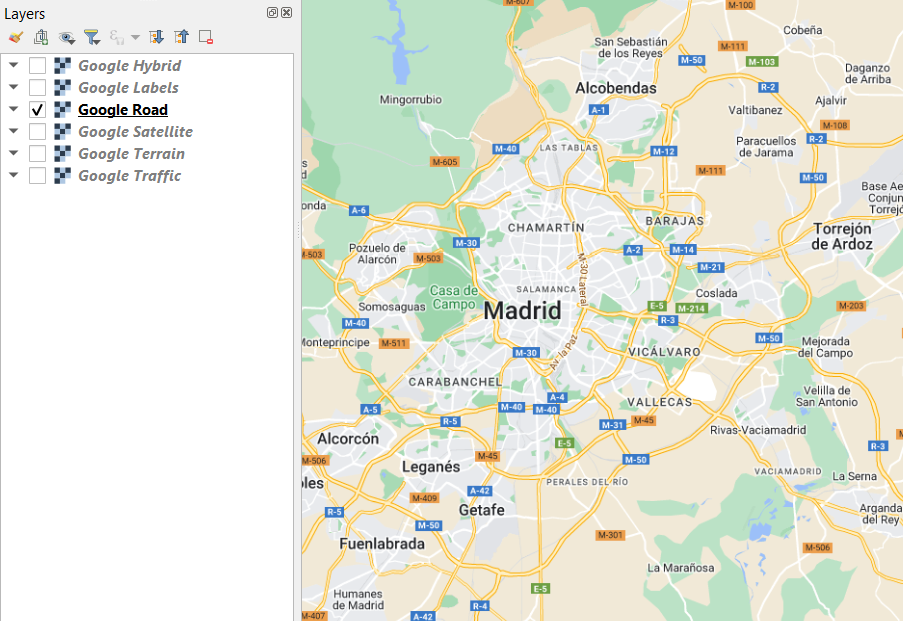Enable the Google Satellite layer checkbox
The width and height of the screenshot is (903, 621).
pyautogui.click(x=37, y=131)
